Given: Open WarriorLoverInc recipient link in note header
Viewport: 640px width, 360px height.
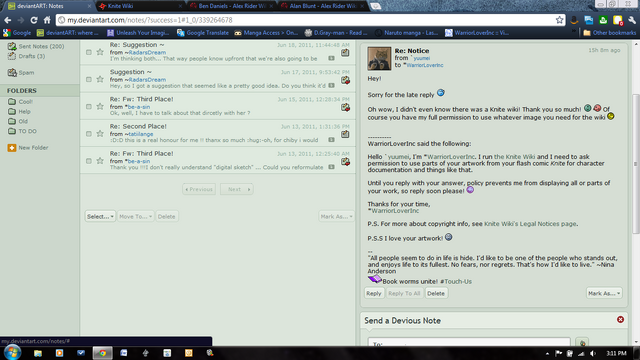Looking at the screenshot, I should [424, 65].
